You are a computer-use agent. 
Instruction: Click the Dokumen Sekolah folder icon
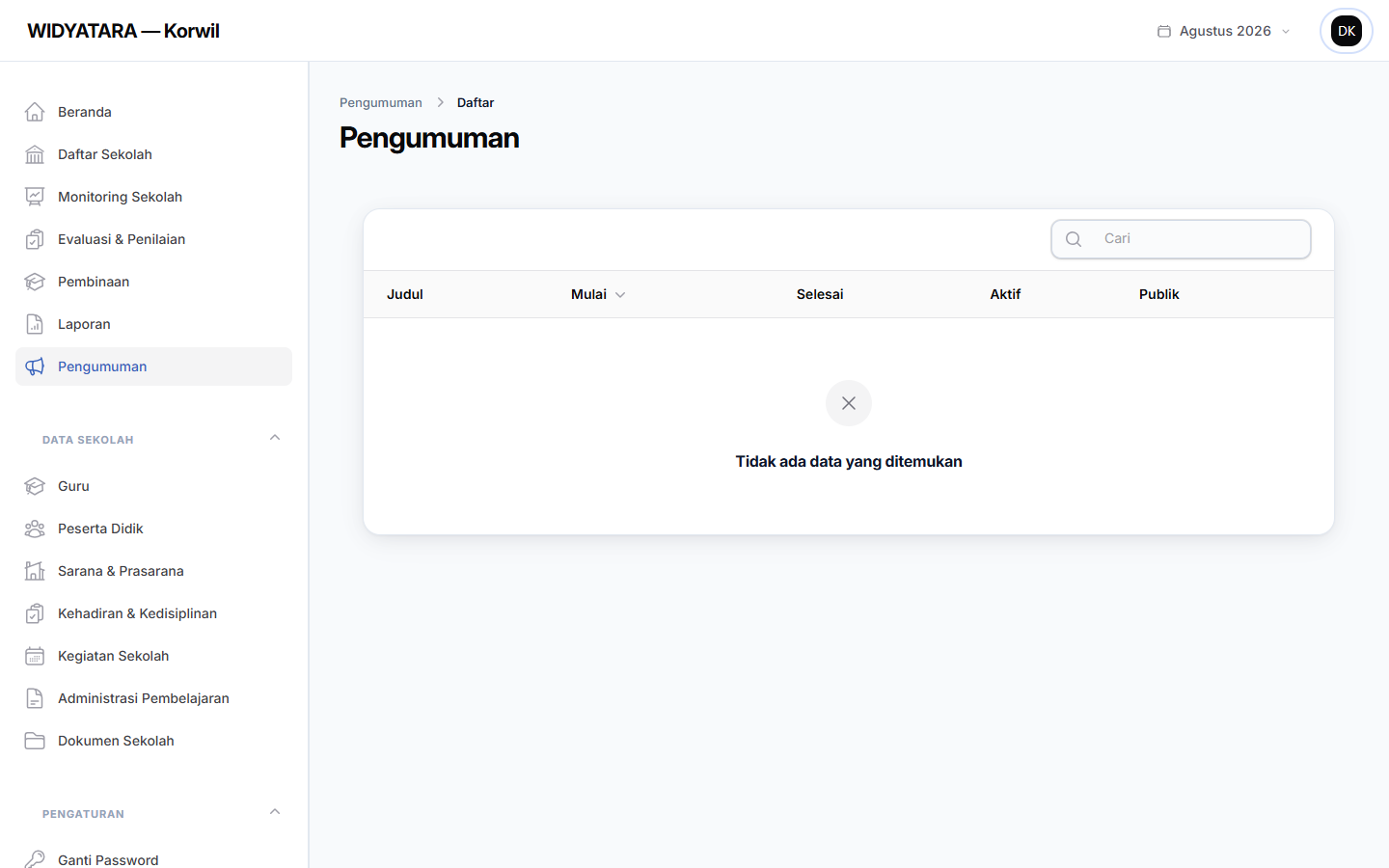35,741
